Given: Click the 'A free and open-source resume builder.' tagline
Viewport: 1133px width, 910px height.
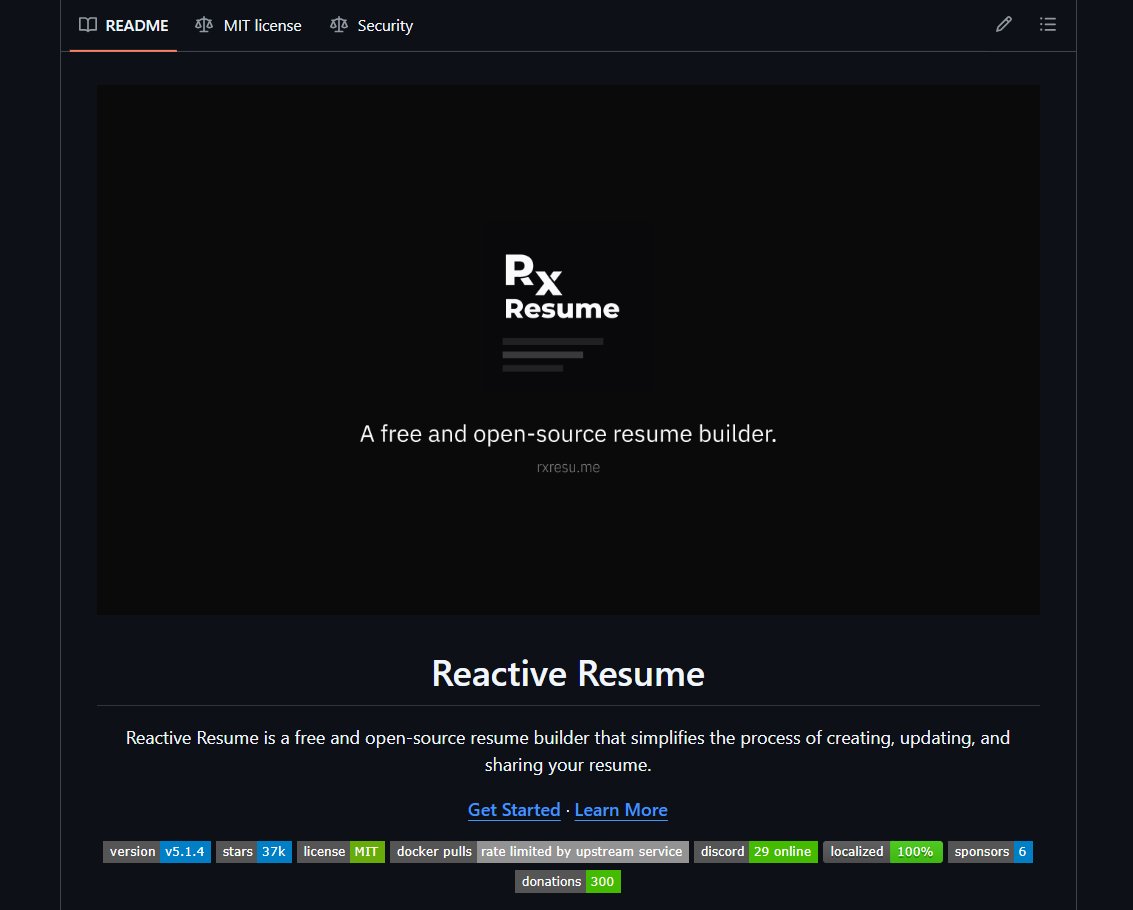Looking at the screenshot, I should point(568,434).
